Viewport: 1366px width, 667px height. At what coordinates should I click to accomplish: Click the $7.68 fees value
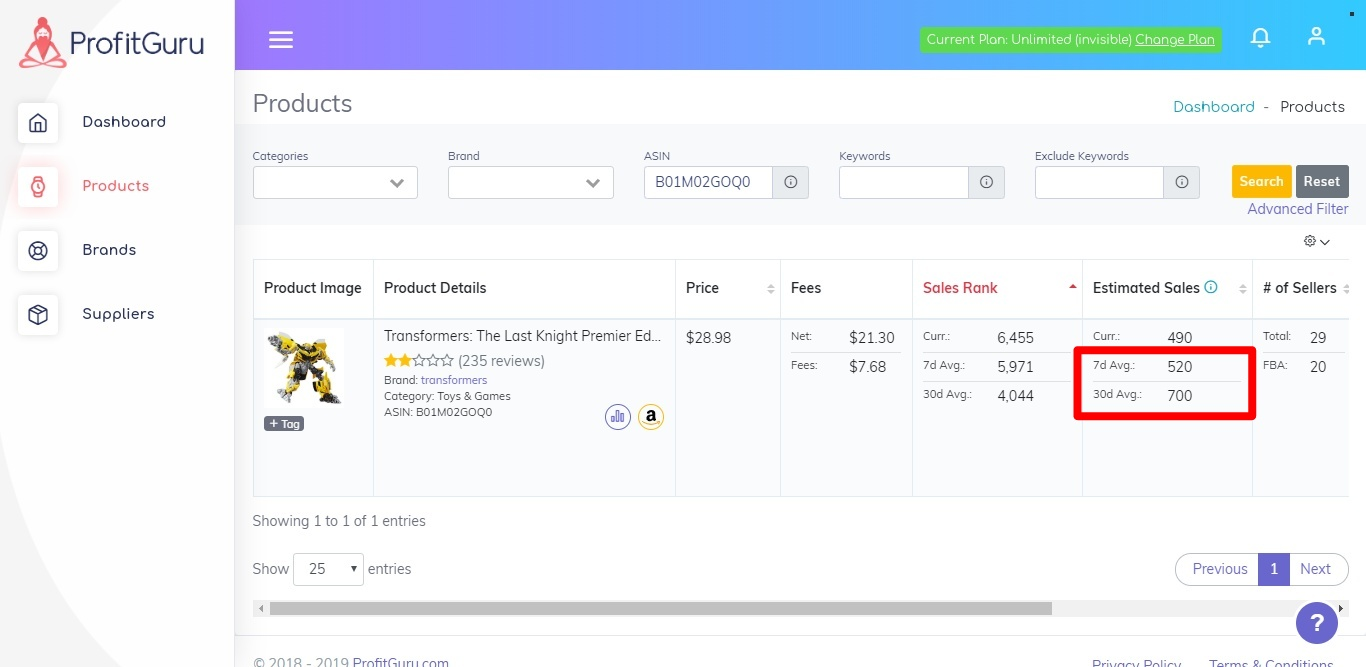pyautogui.click(x=868, y=367)
